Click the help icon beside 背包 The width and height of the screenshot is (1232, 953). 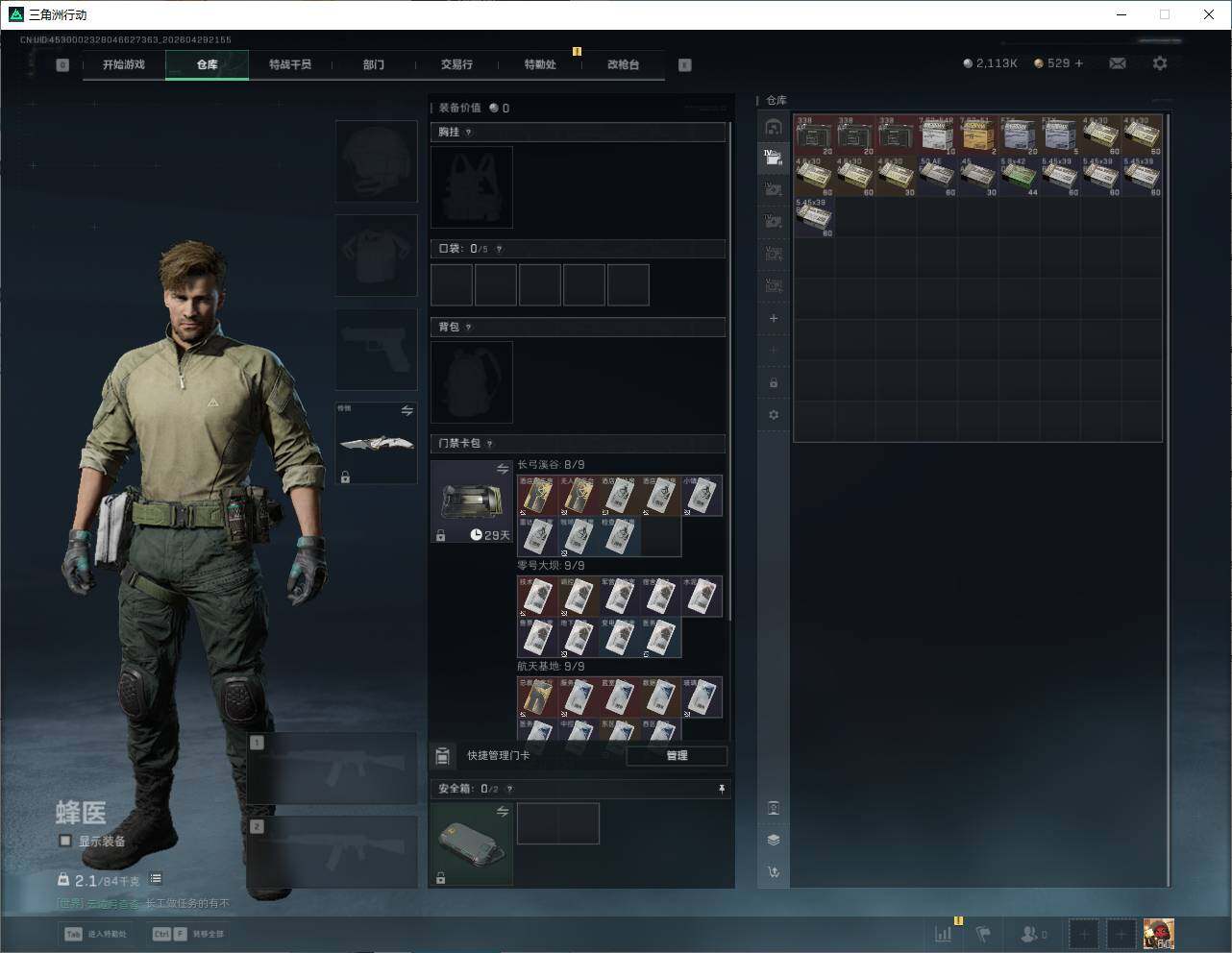click(469, 328)
